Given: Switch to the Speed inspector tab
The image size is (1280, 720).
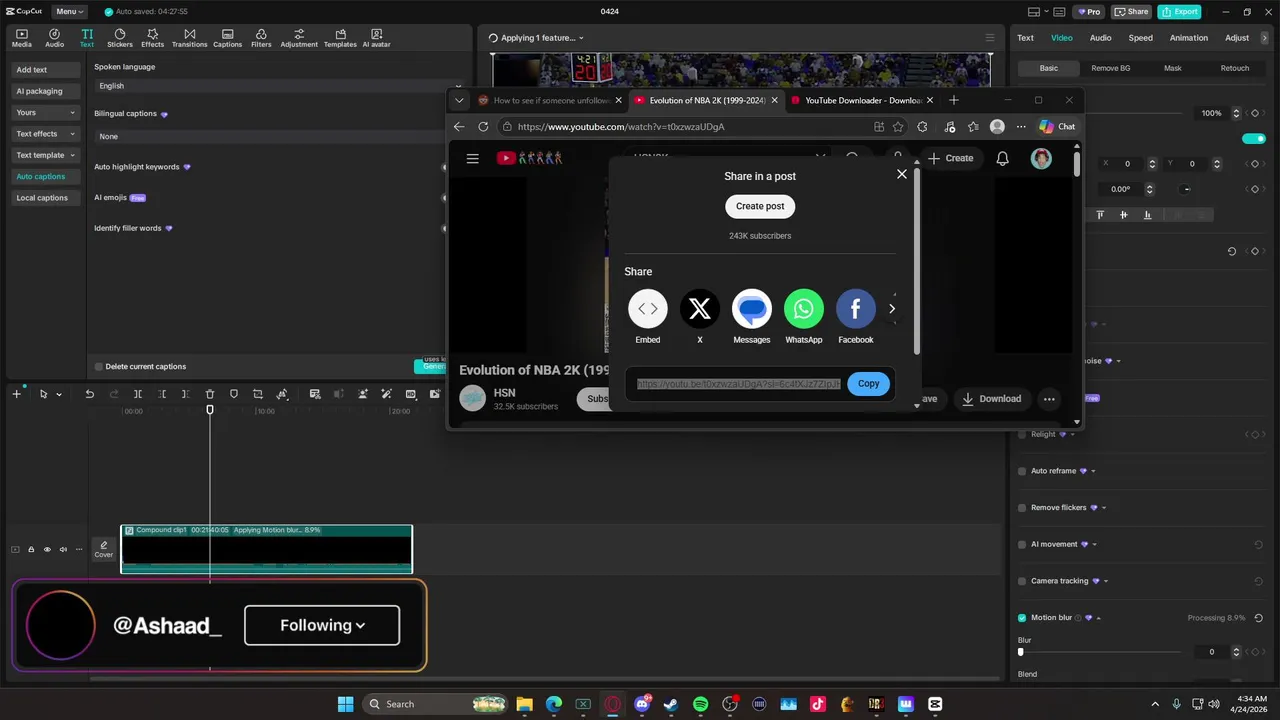Looking at the screenshot, I should pos(1140,38).
